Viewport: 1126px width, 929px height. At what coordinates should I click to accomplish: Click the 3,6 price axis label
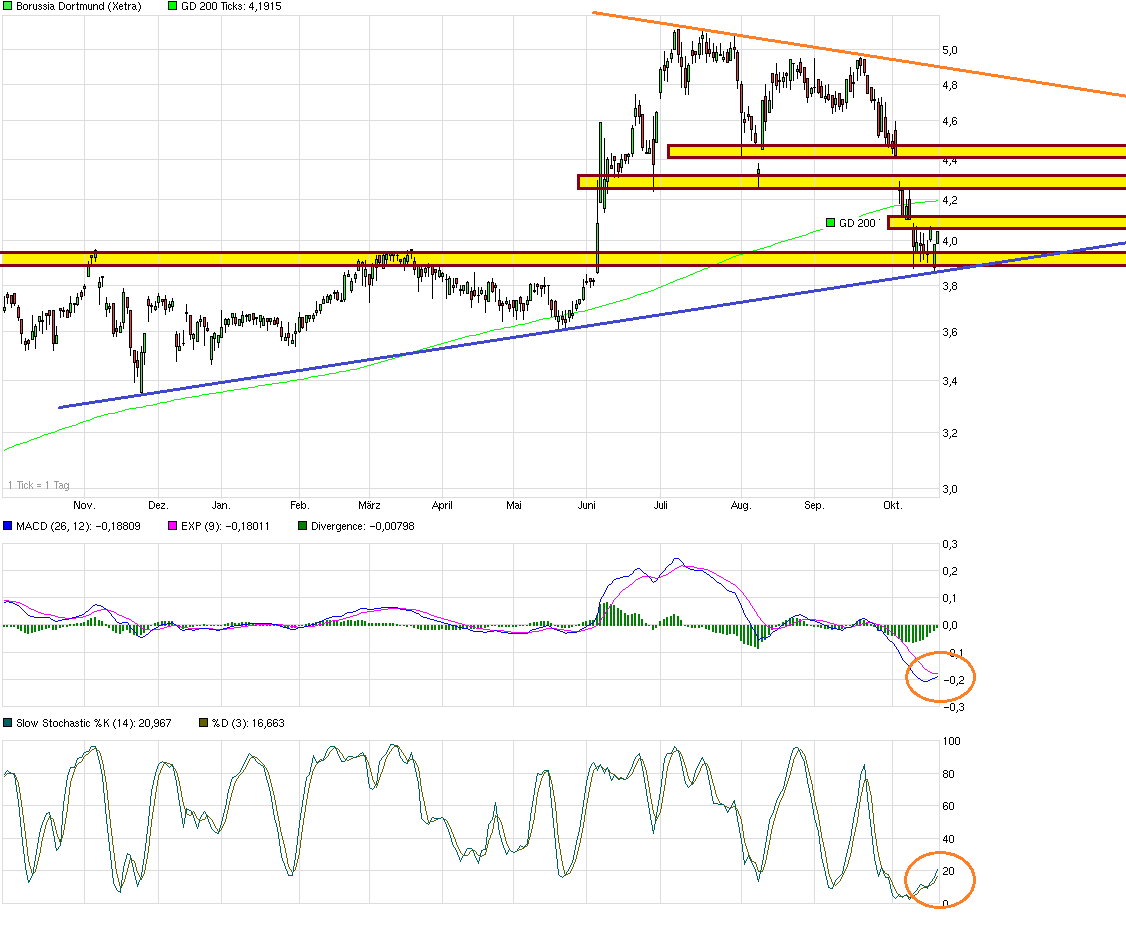pos(950,332)
